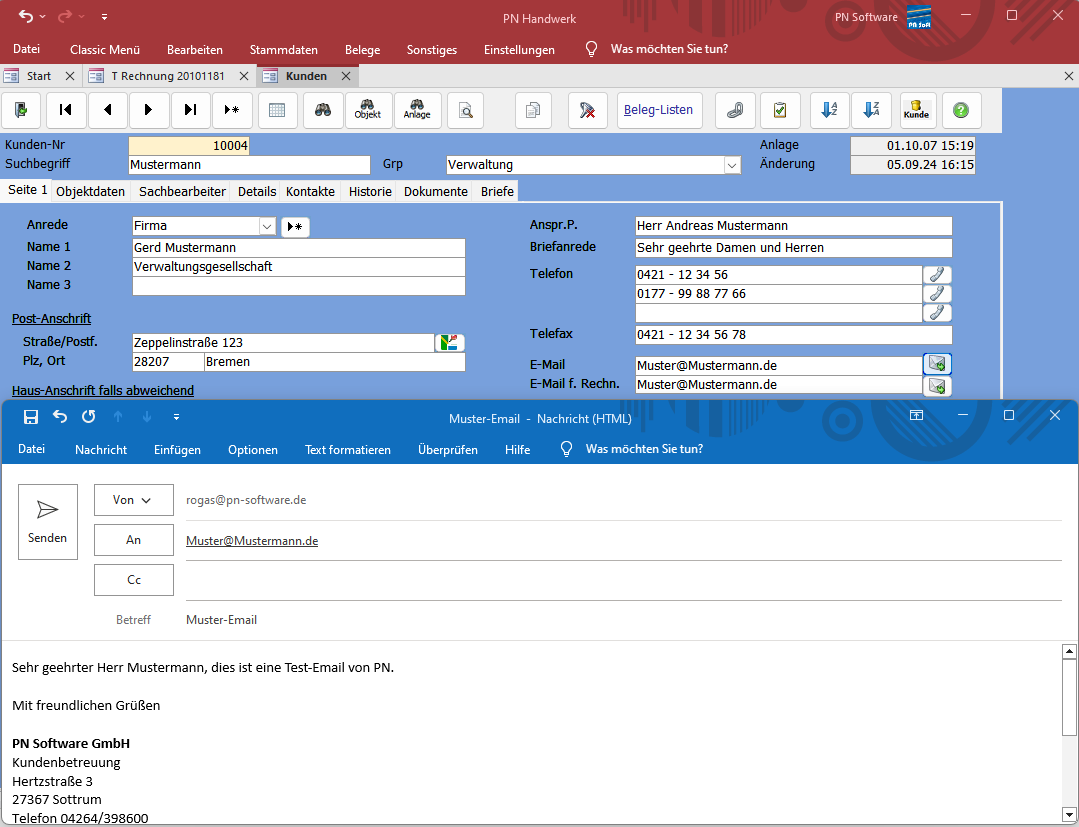Send mail using the E-Mail field icon
Screen dimensions: 1079x827
coord(937,364)
